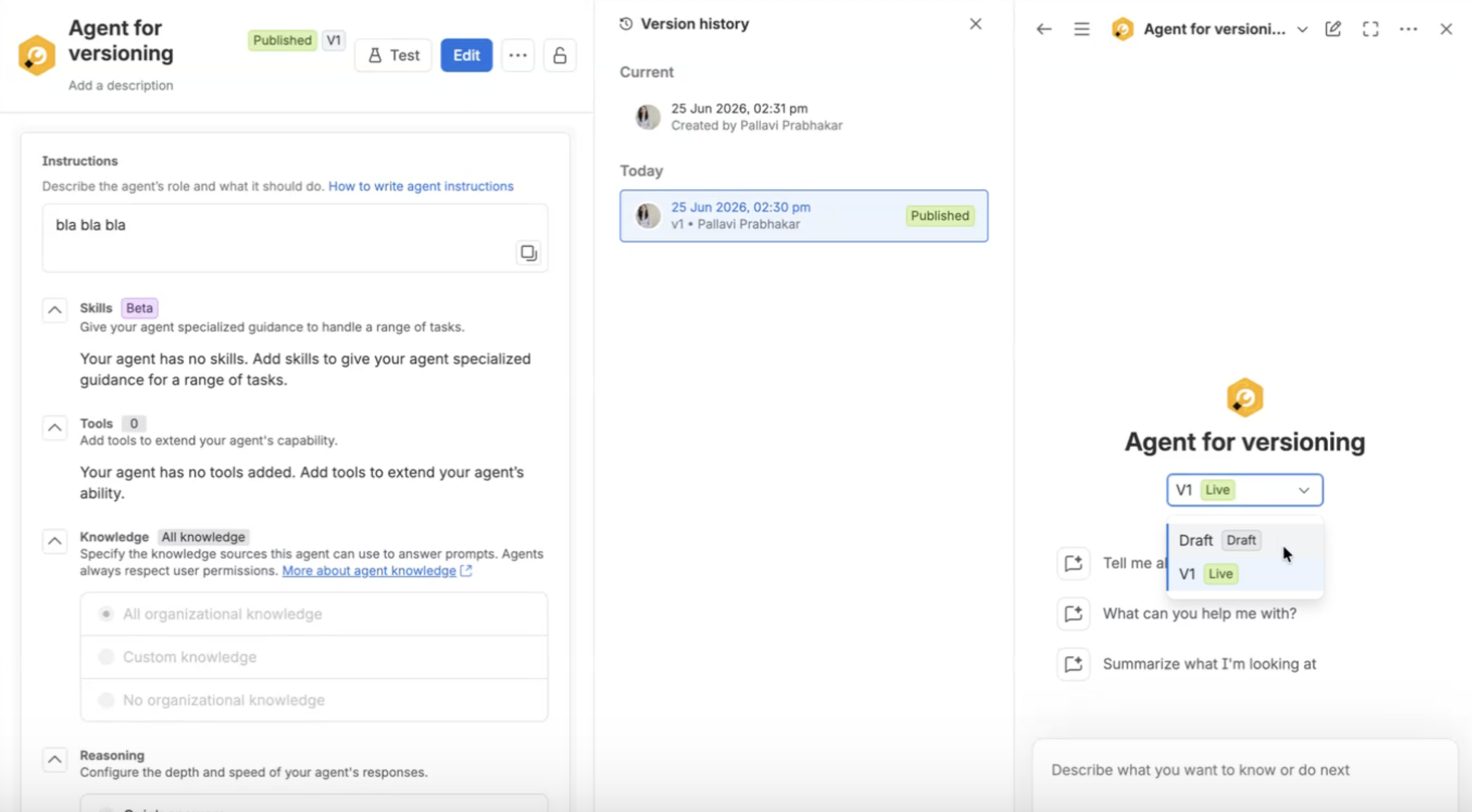Click the lock icon button
The height and width of the screenshot is (812, 1472).
click(x=559, y=55)
